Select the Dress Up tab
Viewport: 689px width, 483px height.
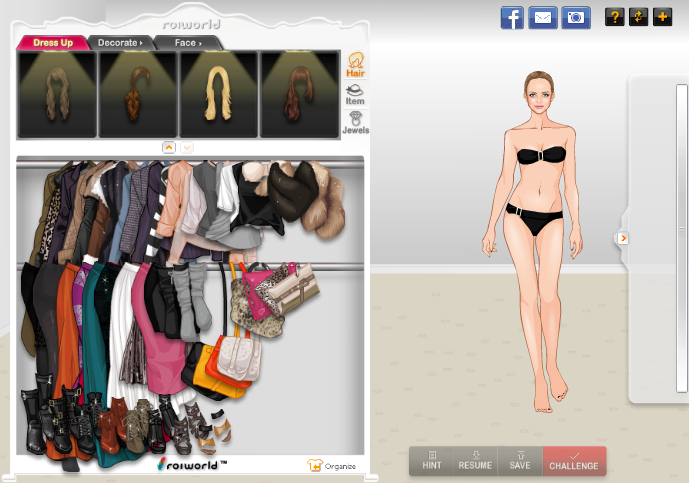52,43
